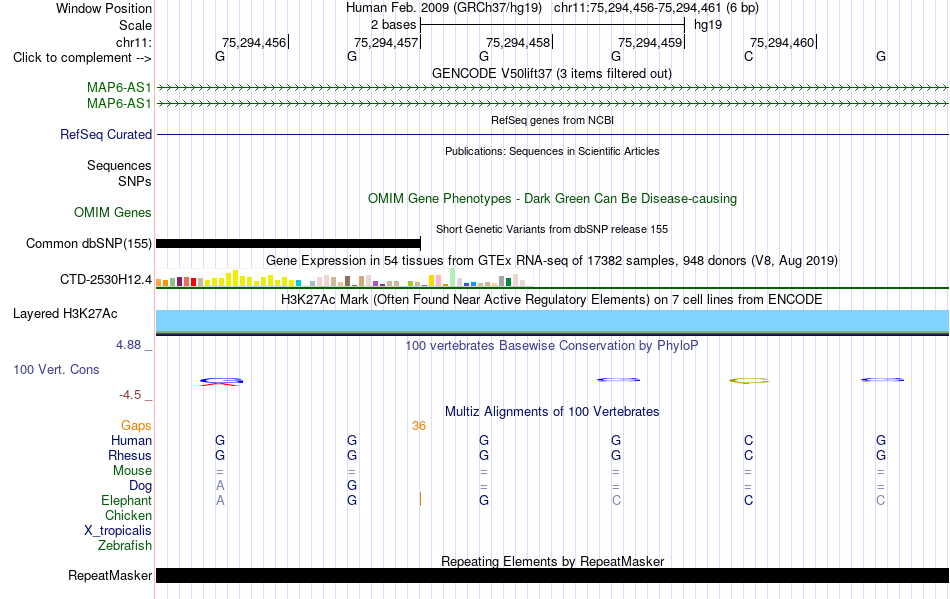Click the Layered H3K27Ac track label
The height and width of the screenshot is (599, 950).
(65, 314)
